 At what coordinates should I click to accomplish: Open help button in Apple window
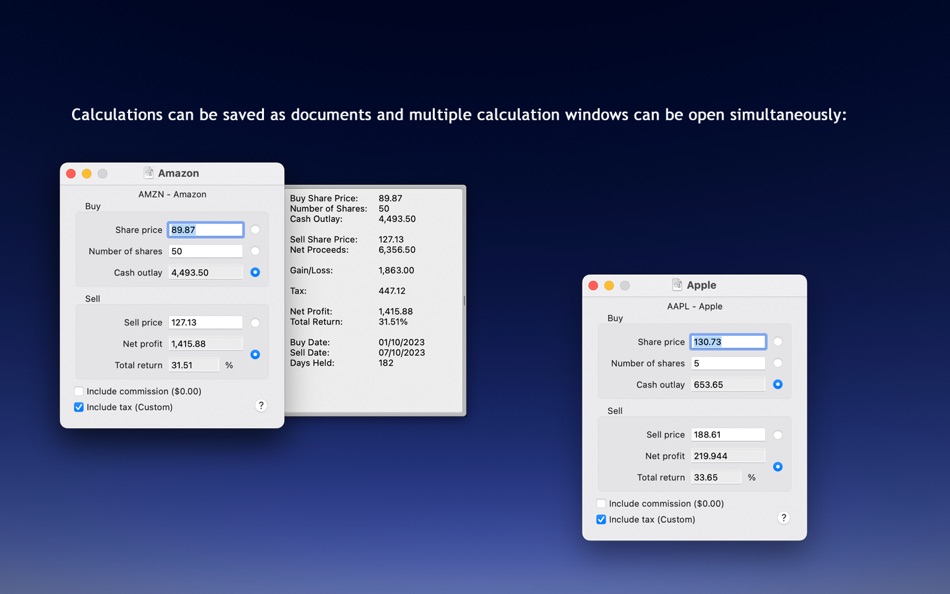point(783,518)
